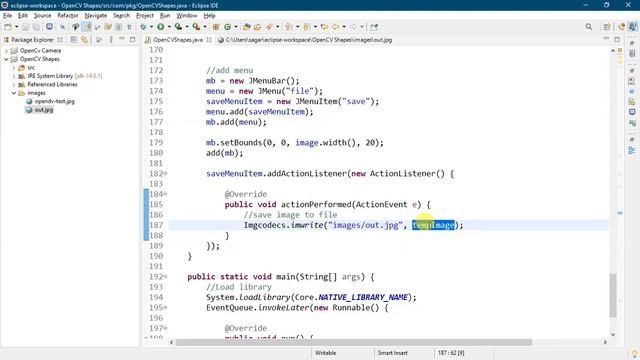Select the Package Explorer tab

(32, 40)
